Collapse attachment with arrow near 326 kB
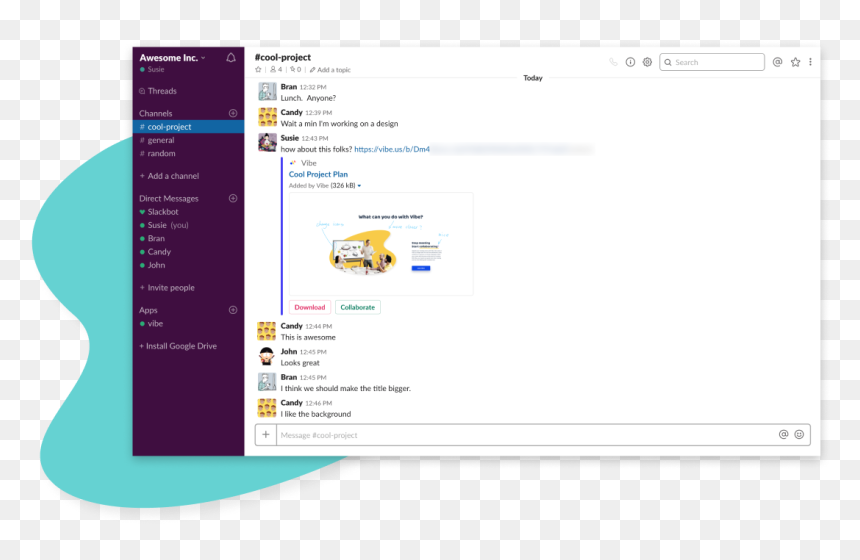 pos(359,186)
